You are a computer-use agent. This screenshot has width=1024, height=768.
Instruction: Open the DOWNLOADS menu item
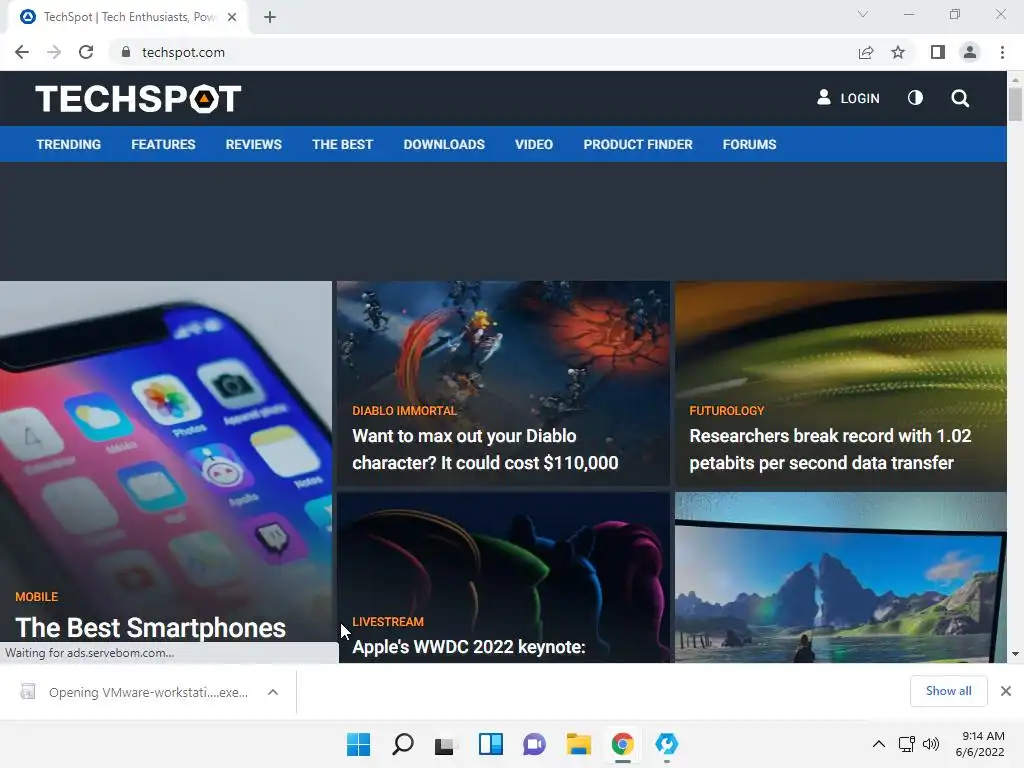444,144
